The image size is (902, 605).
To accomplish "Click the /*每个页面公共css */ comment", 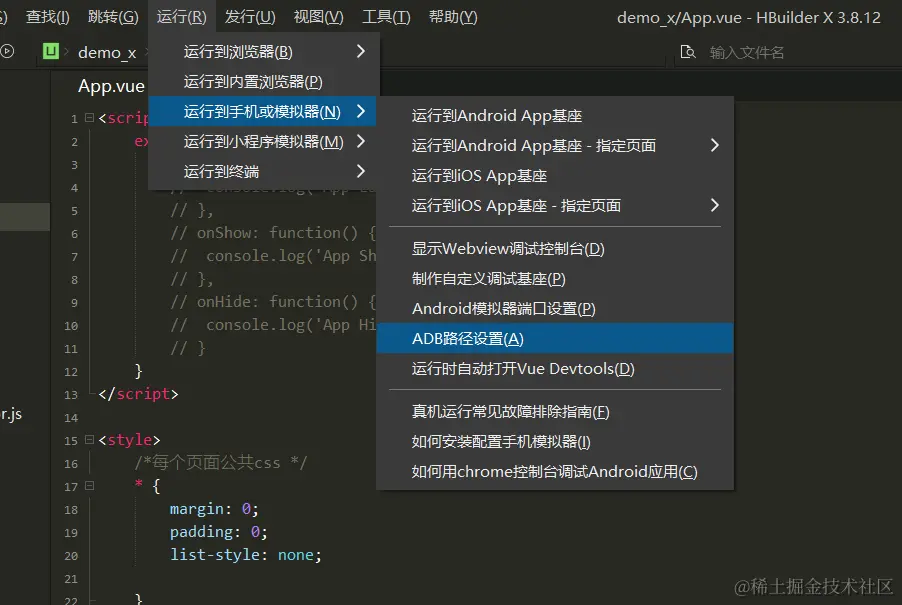I will pyautogui.click(x=221, y=463).
